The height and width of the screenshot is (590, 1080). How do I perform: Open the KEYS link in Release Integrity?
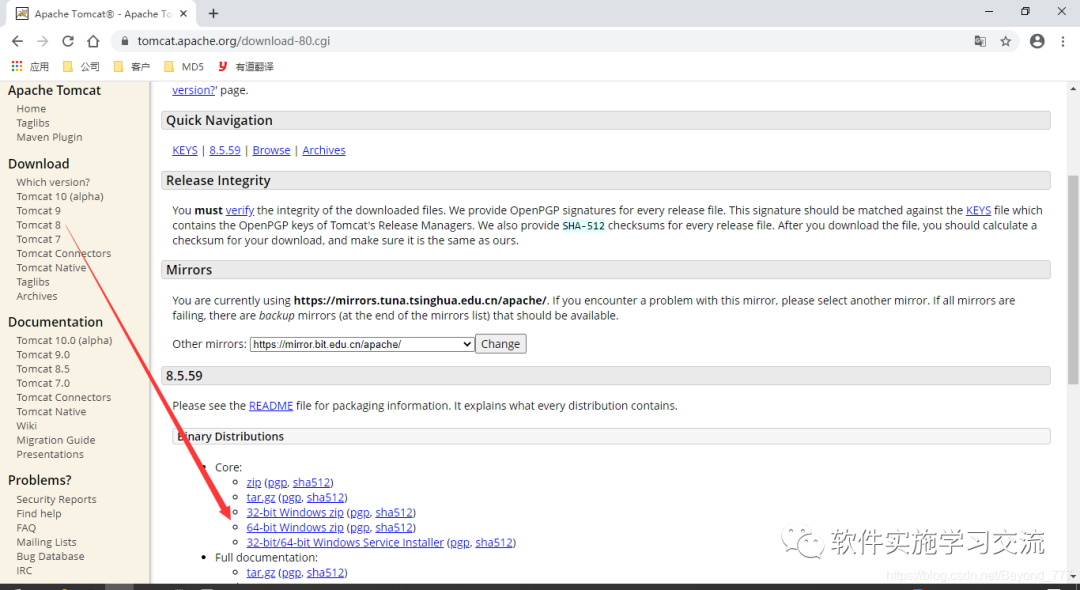coord(978,210)
